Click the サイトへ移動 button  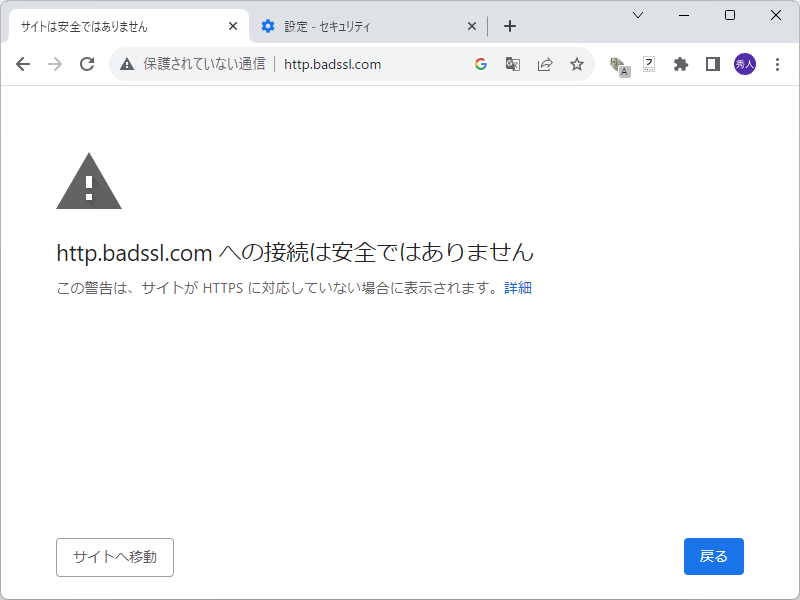[114, 557]
